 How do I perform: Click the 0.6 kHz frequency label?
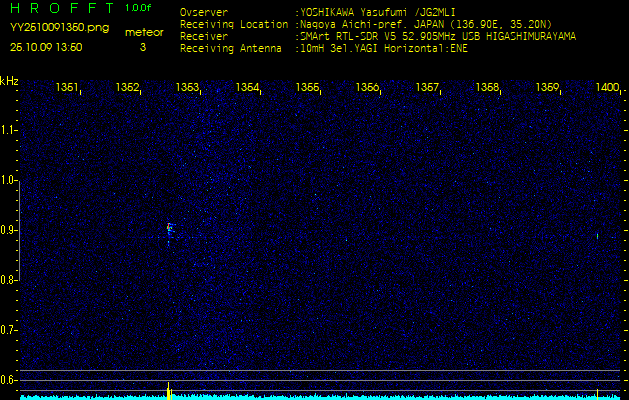click(8, 380)
